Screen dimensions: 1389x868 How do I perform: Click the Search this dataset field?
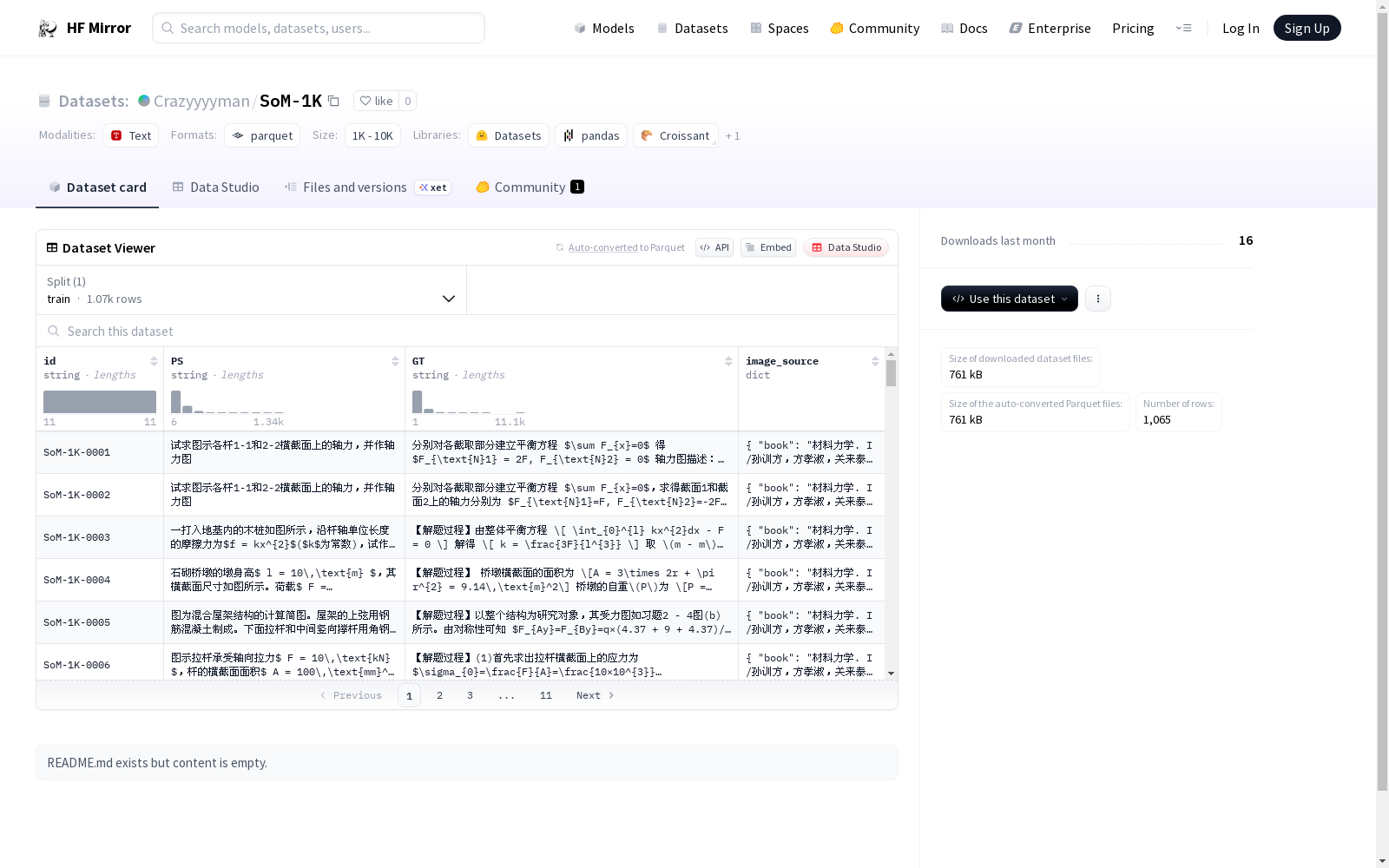467,331
